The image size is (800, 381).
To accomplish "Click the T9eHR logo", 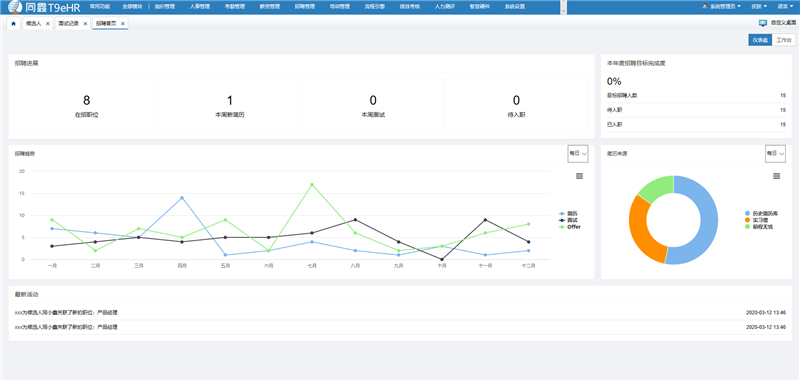I will coord(44,7).
